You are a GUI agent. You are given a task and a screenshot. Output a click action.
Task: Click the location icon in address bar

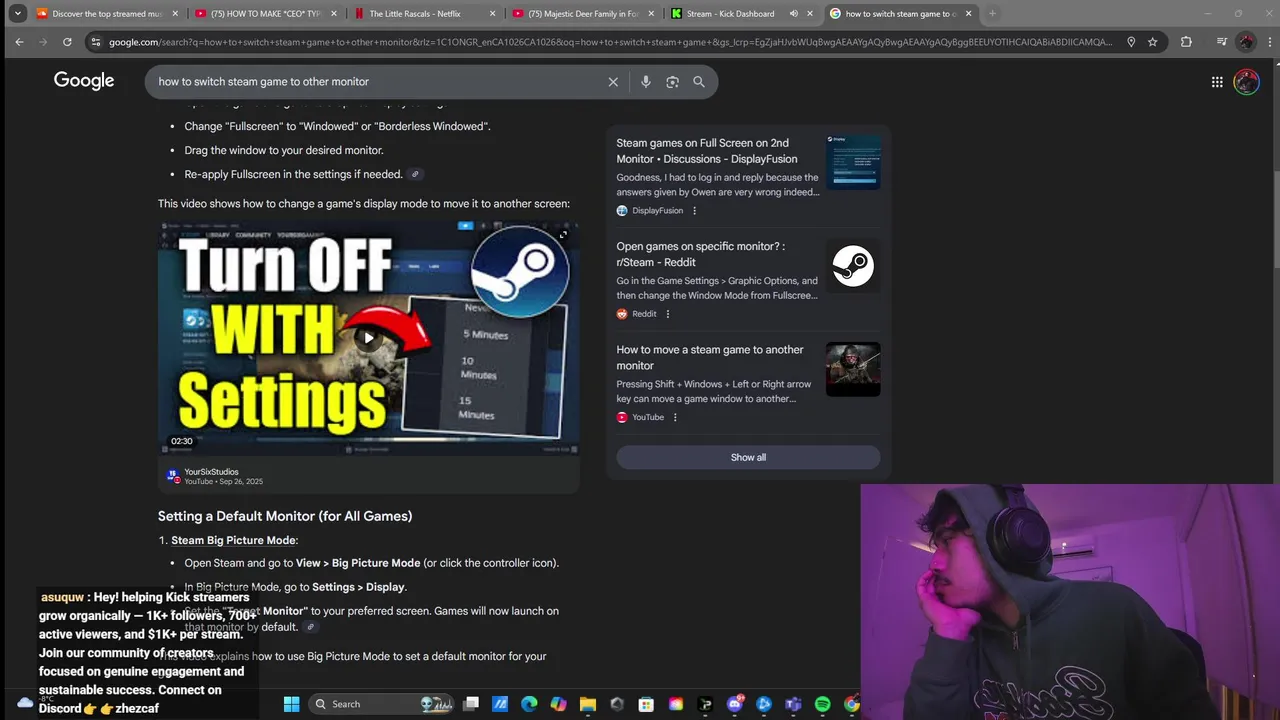coord(1131,42)
